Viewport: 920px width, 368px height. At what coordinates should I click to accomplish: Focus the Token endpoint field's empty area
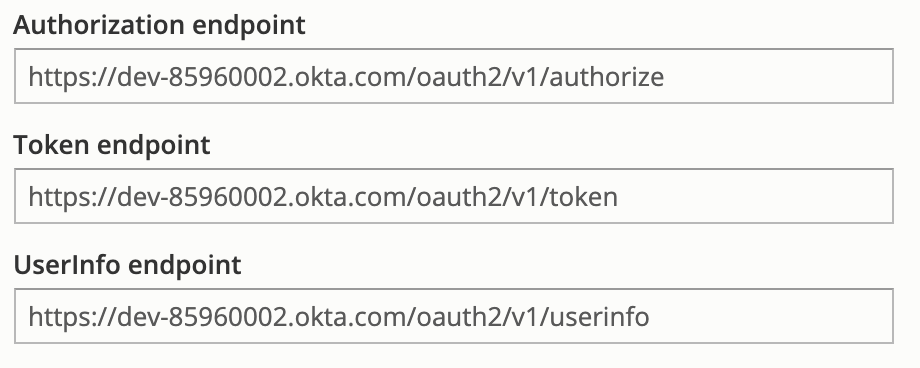pyautogui.click(x=754, y=196)
